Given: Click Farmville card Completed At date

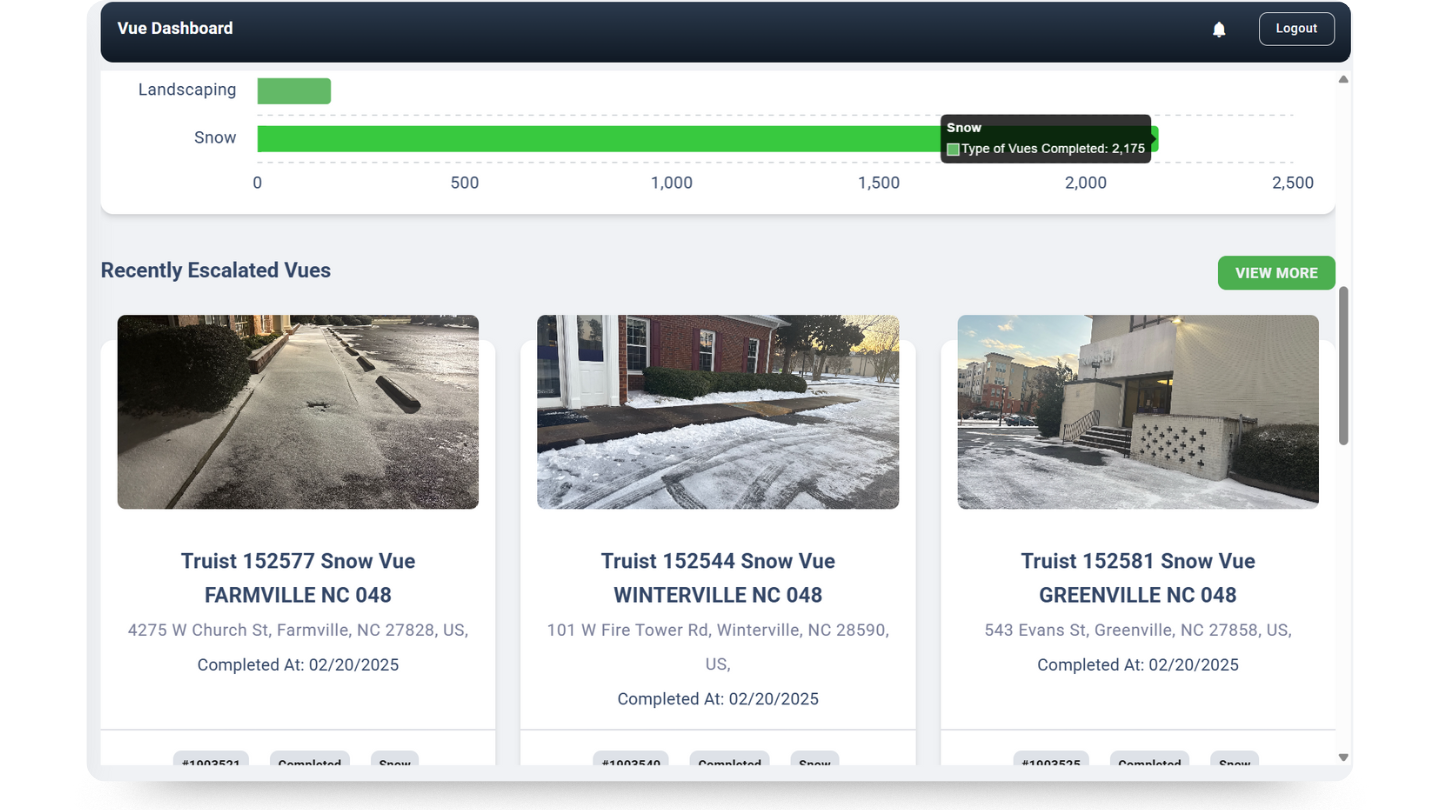Looking at the screenshot, I should click(x=298, y=665).
